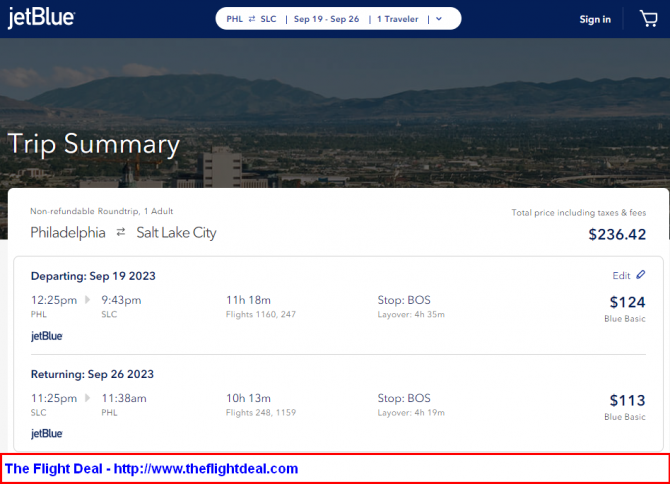Click Blue Basic label under $124
The width and height of the screenshot is (670, 484).
(625, 319)
